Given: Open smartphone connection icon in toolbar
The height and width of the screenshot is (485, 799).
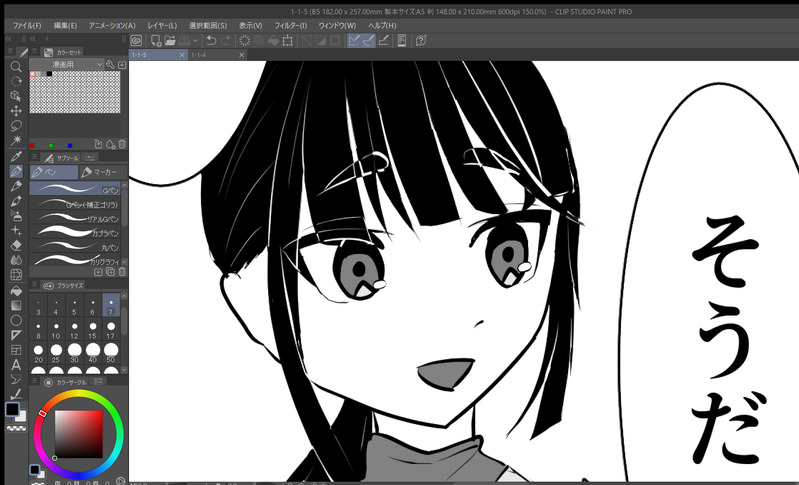Looking at the screenshot, I should 402,41.
